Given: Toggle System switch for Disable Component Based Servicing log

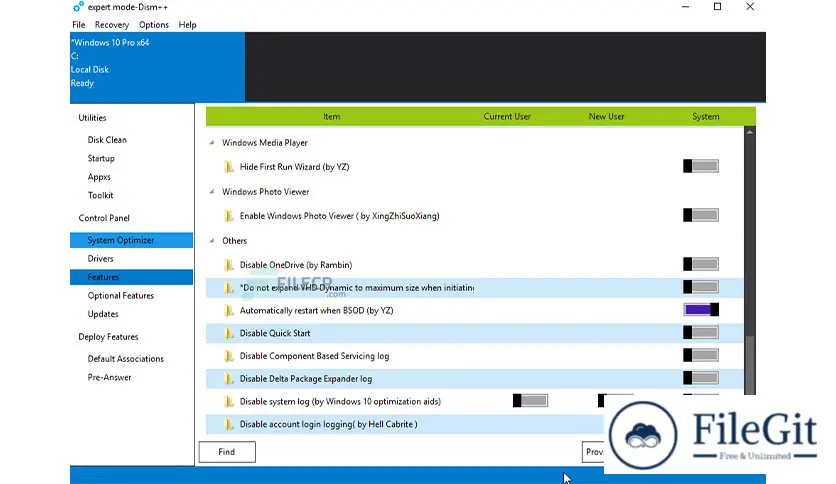Looking at the screenshot, I should [701, 356].
